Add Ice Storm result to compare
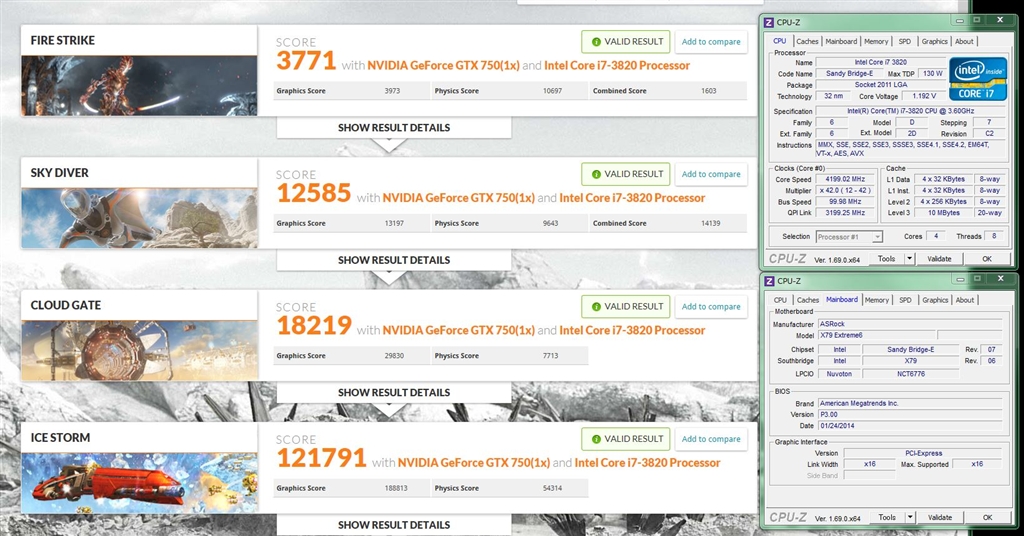The width and height of the screenshot is (1024, 536). (x=711, y=439)
